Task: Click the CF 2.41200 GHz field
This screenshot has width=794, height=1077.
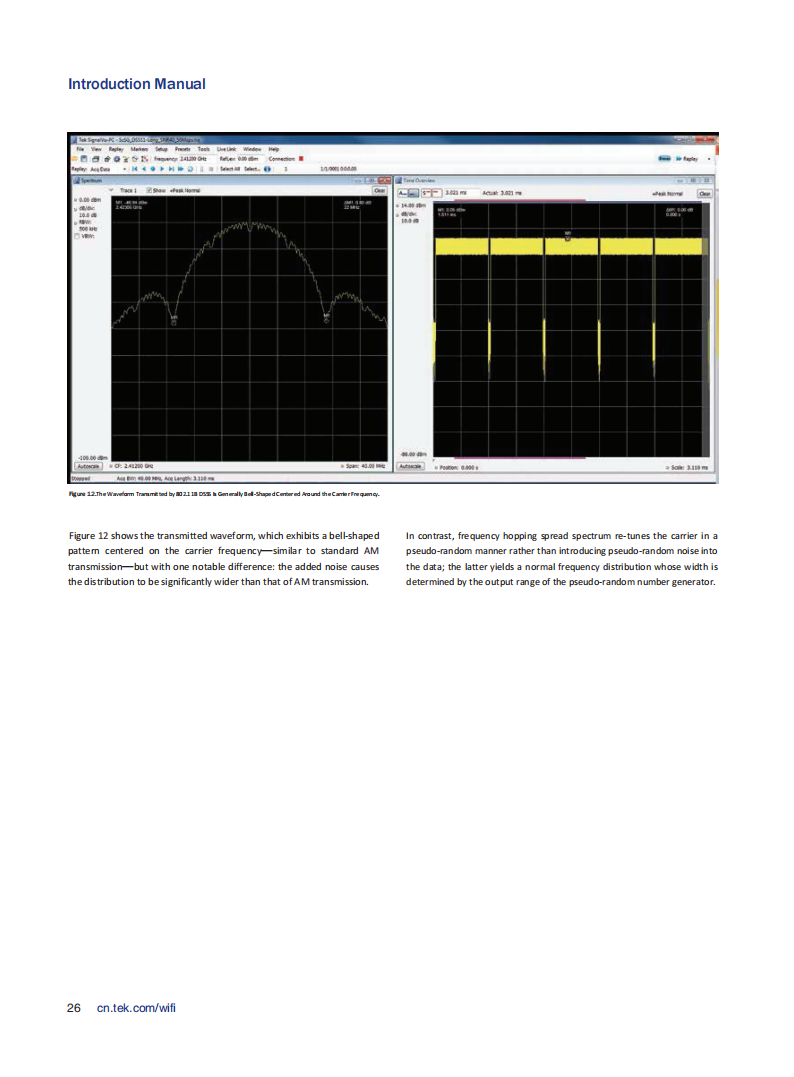Action: (x=133, y=466)
